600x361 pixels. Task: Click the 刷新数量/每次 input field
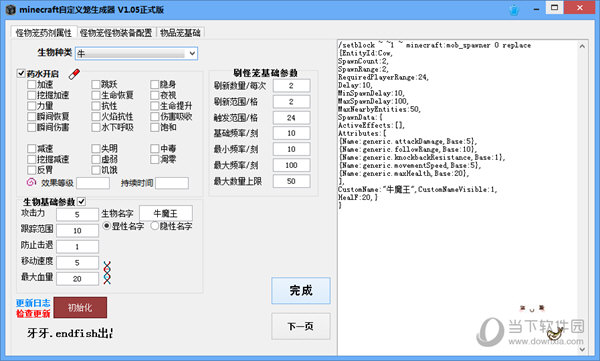click(x=292, y=86)
